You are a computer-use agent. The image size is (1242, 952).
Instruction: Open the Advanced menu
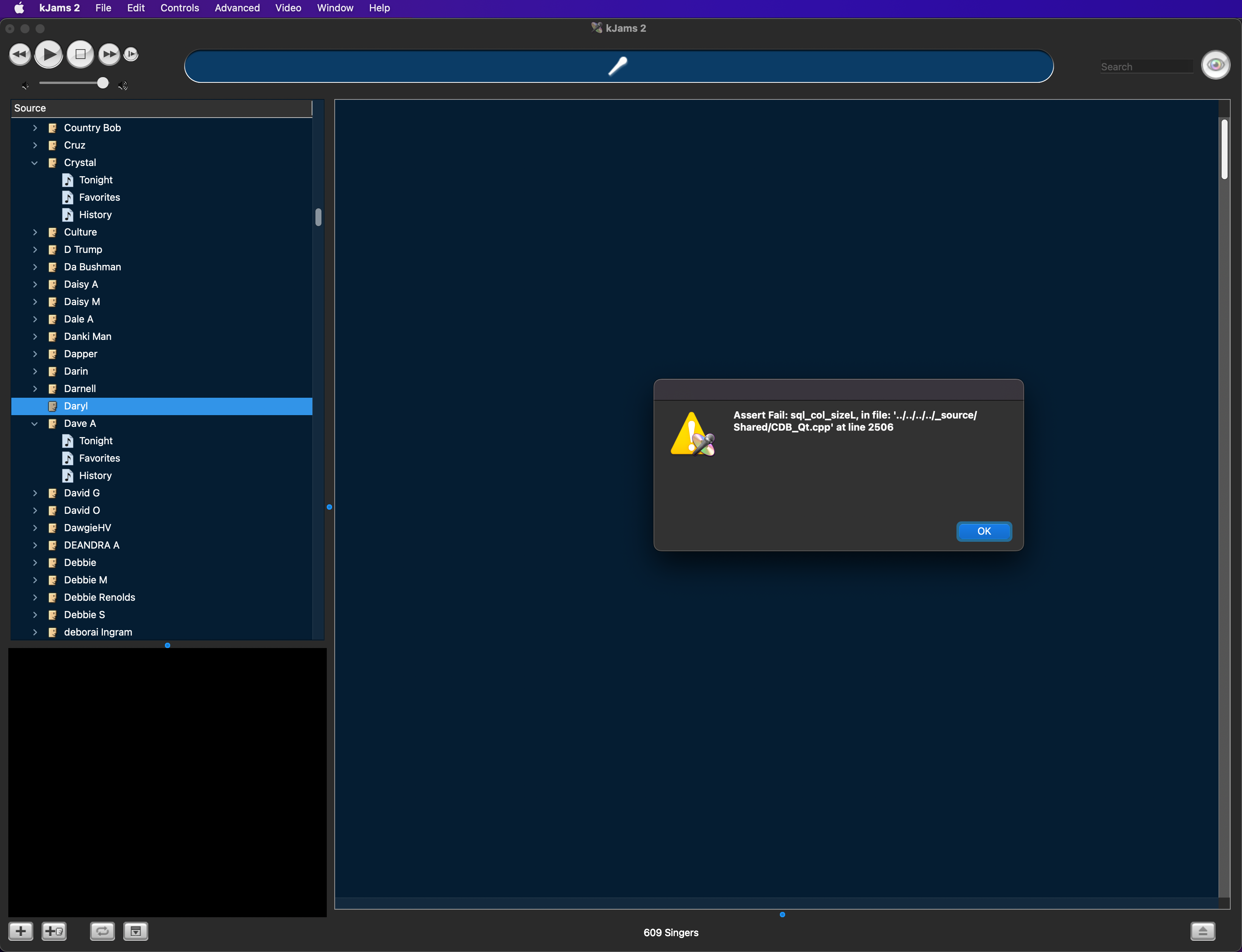click(x=237, y=8)
